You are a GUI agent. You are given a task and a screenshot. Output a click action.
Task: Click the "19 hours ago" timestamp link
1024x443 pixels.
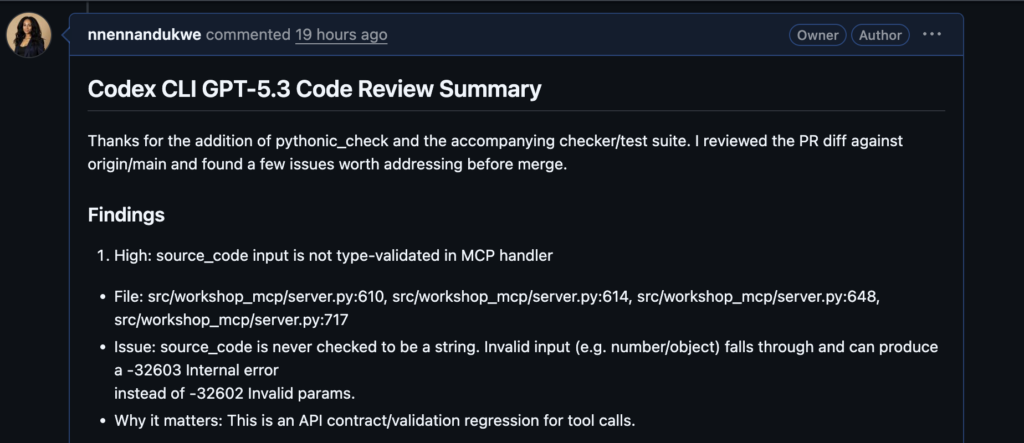click(x=341, y=35)
